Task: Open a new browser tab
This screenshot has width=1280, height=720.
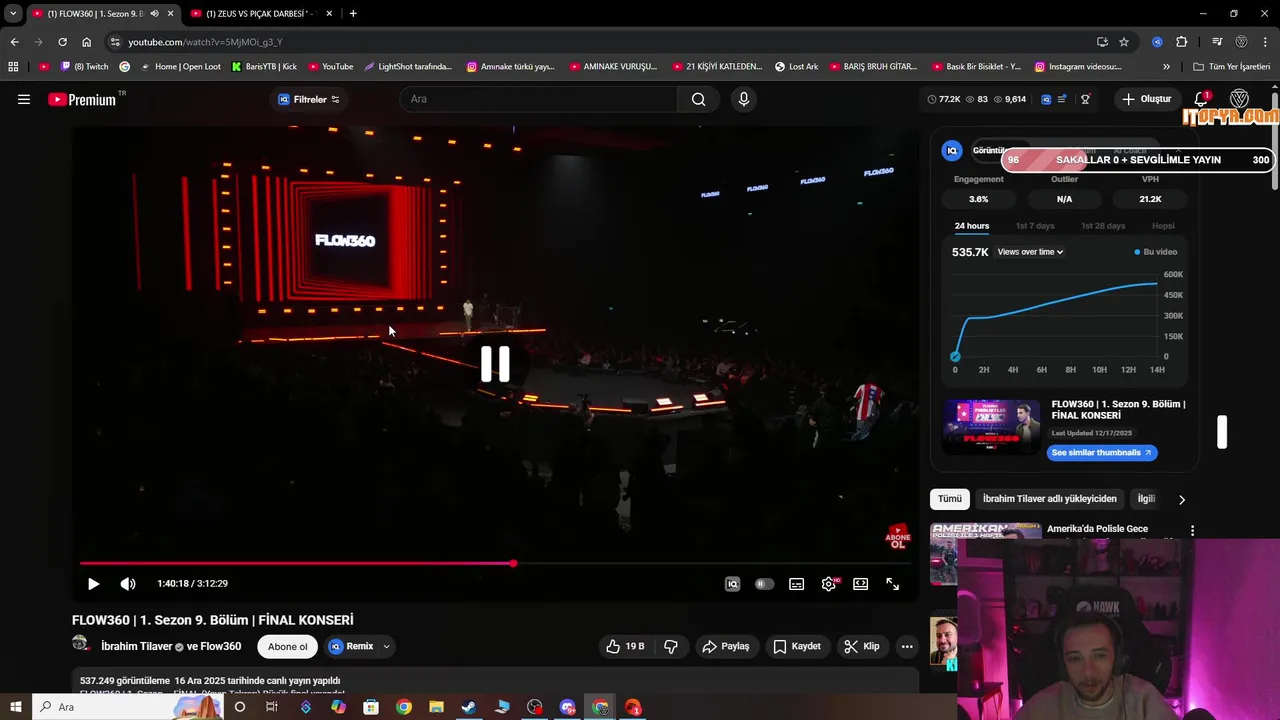Action: pyautogui.click(x=353, y=13)
